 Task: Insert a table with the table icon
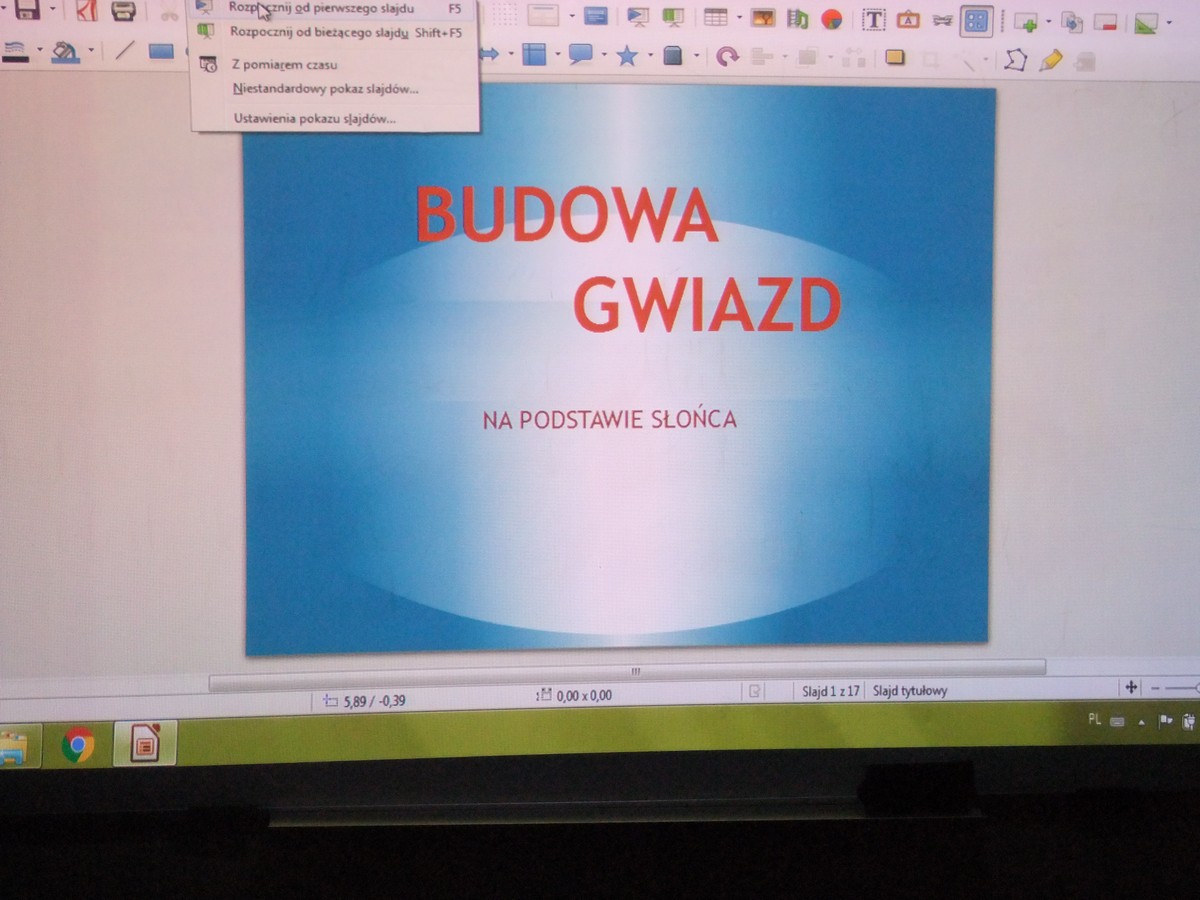715,17
